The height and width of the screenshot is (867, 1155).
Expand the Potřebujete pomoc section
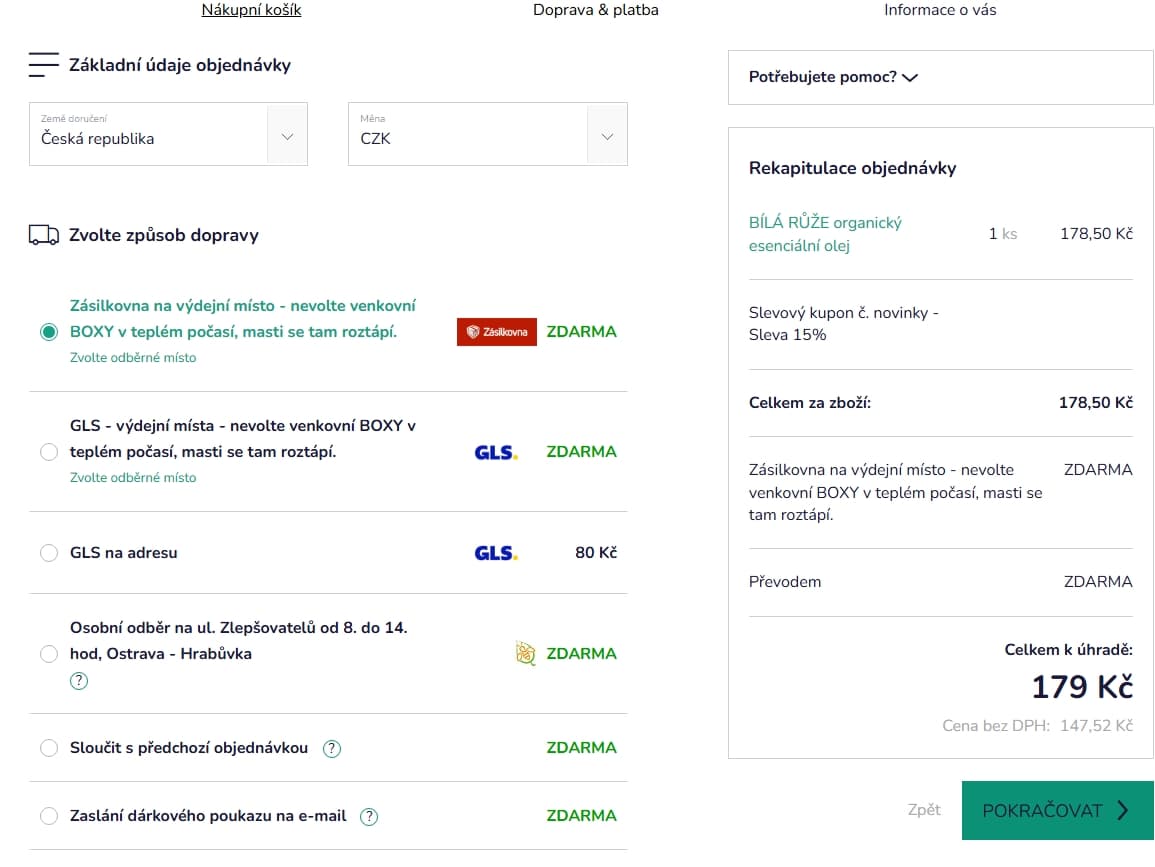(x=833, y=77)
